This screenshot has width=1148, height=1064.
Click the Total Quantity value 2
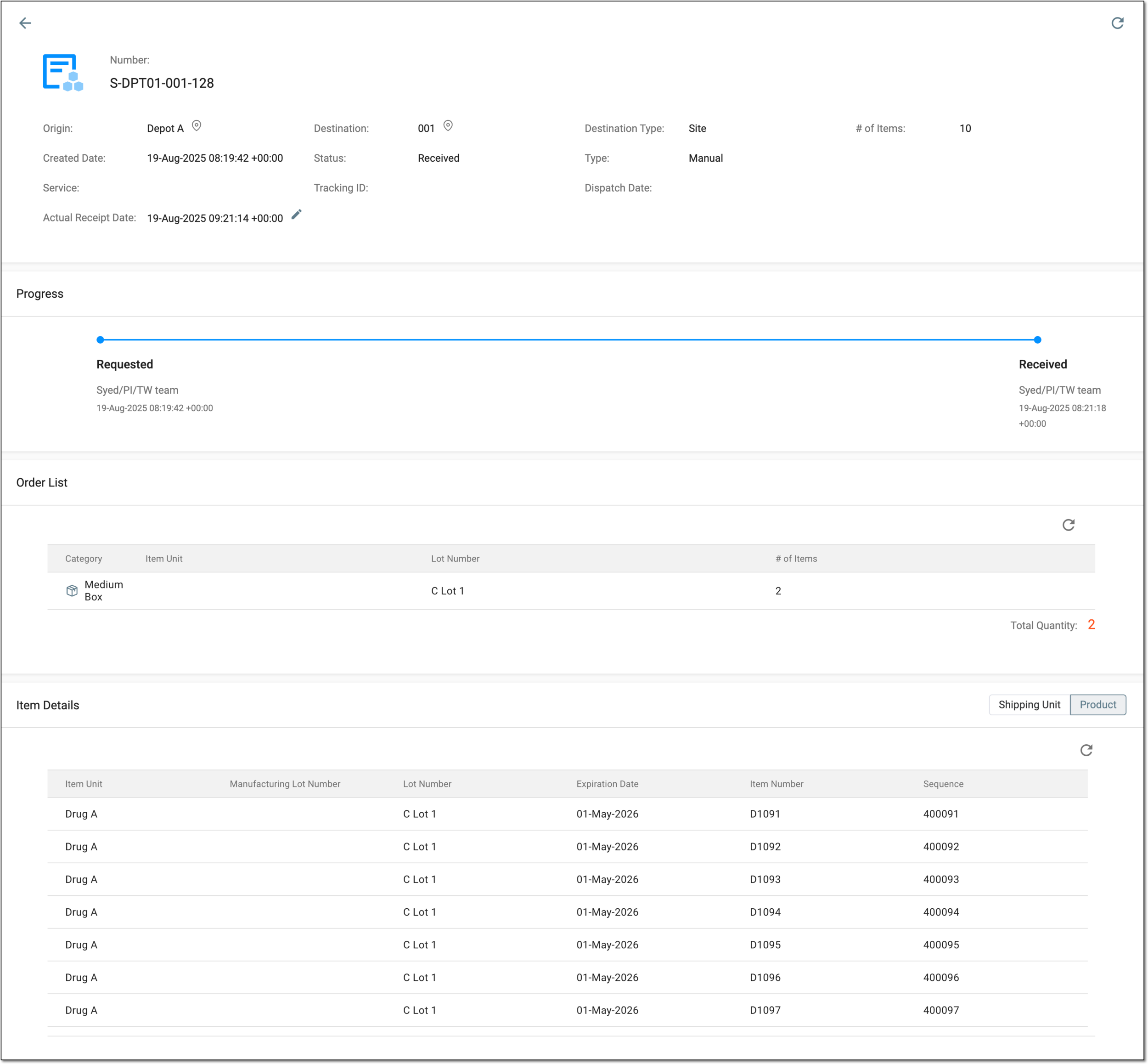coord(1091,625)
